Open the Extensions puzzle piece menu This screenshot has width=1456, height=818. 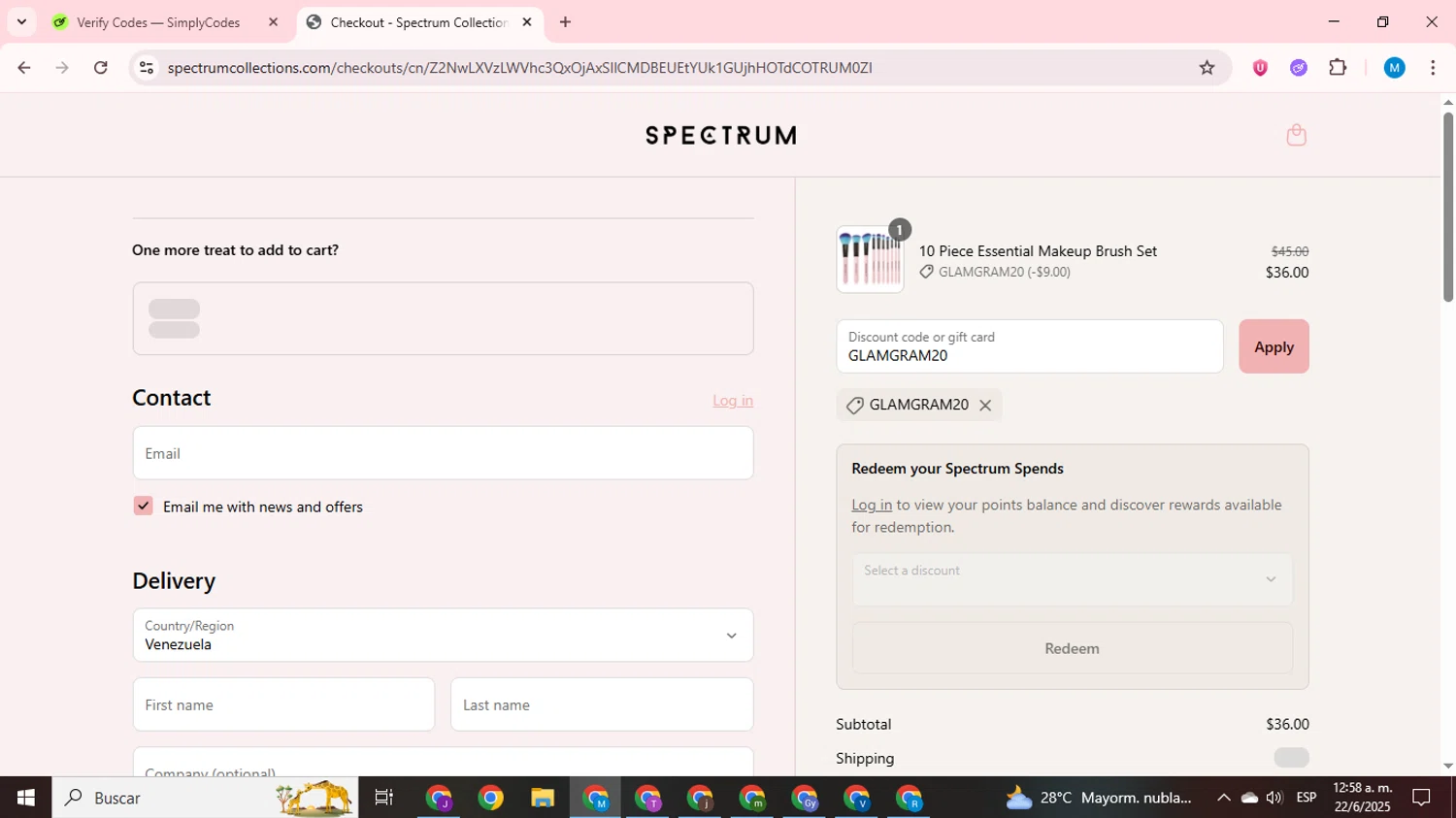point(1338,68)
